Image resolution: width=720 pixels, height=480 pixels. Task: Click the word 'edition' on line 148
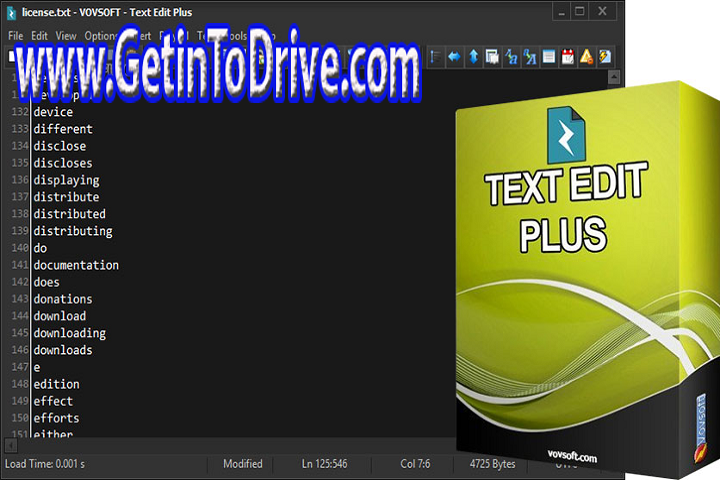pos(56,384)
